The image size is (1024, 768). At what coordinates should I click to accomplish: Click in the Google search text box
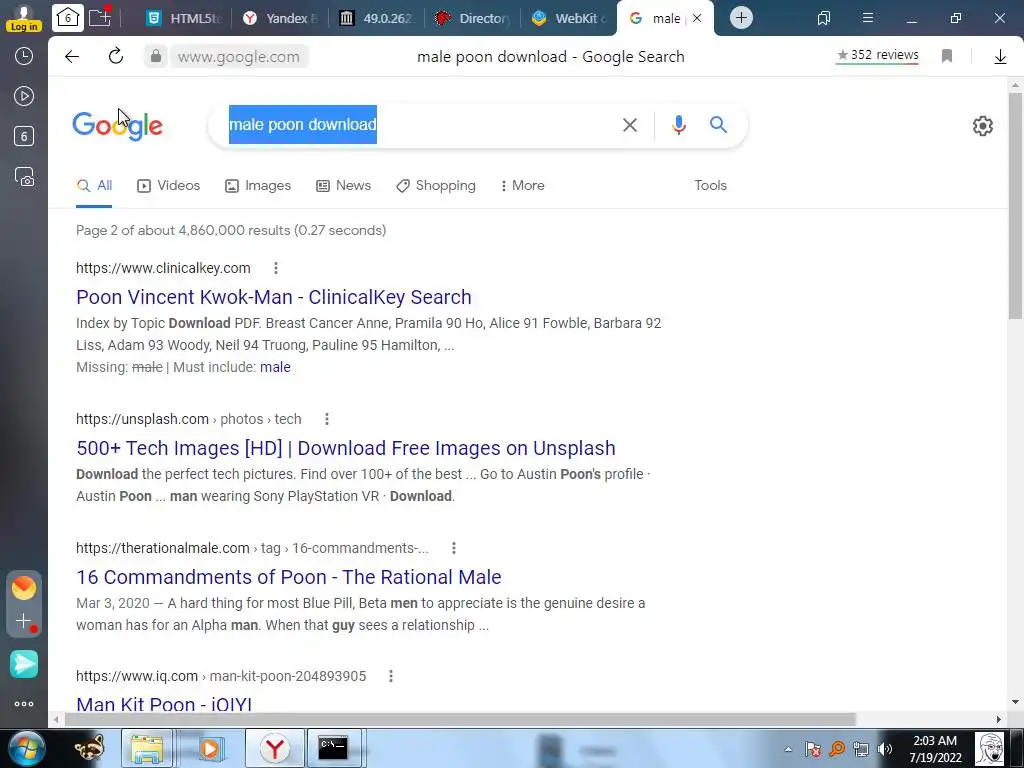point(418,125)
